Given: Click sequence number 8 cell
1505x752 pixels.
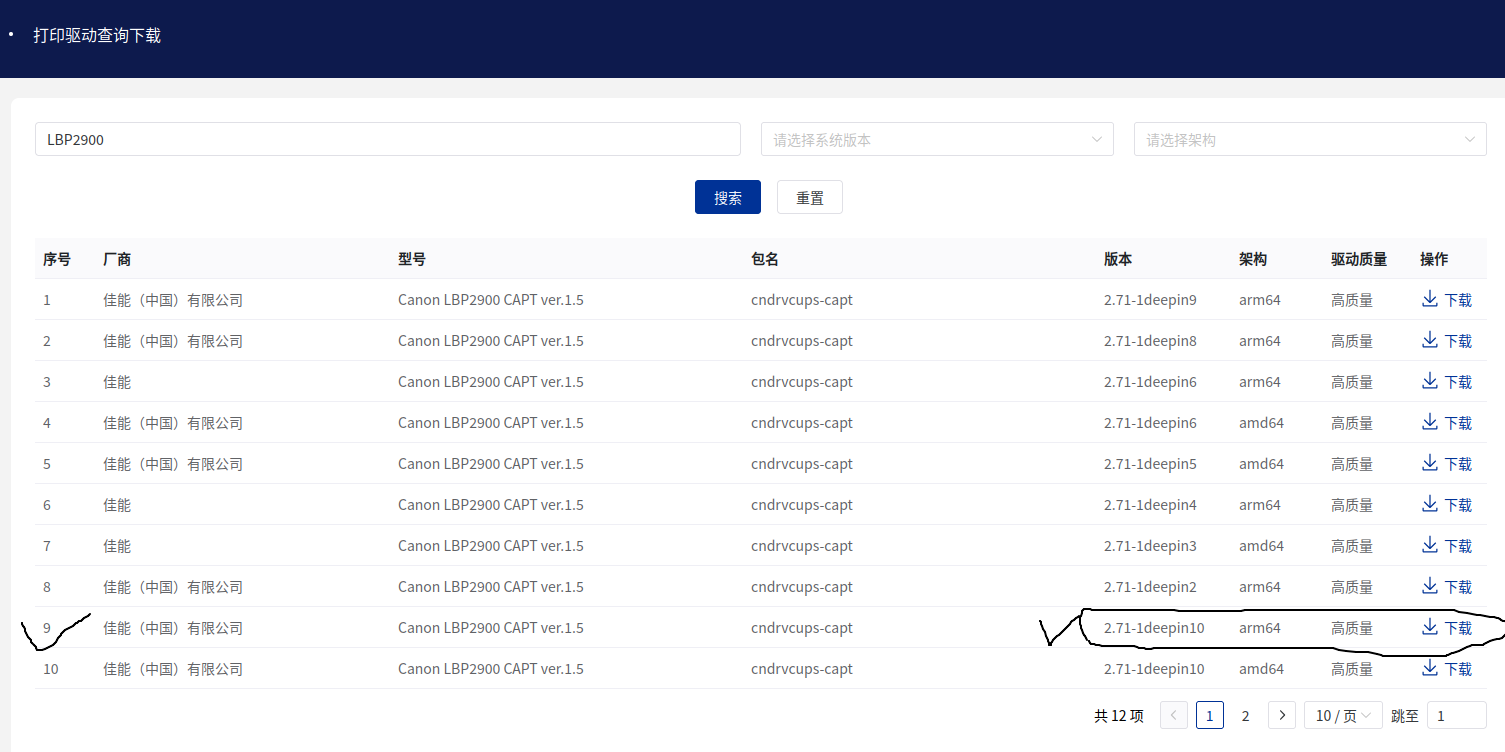Looking at the screenshot, I should pyautogui.click(x=47, y=587).
